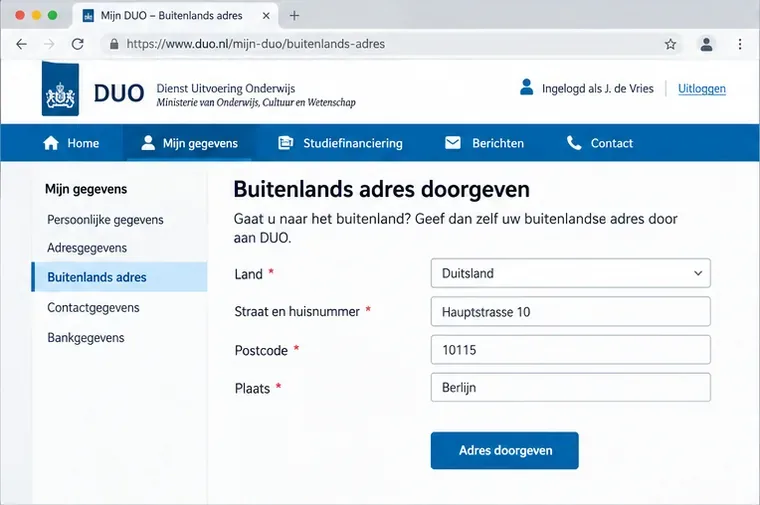
Task: Click the Mijn gegevens person icon
Action: point(148,142)
